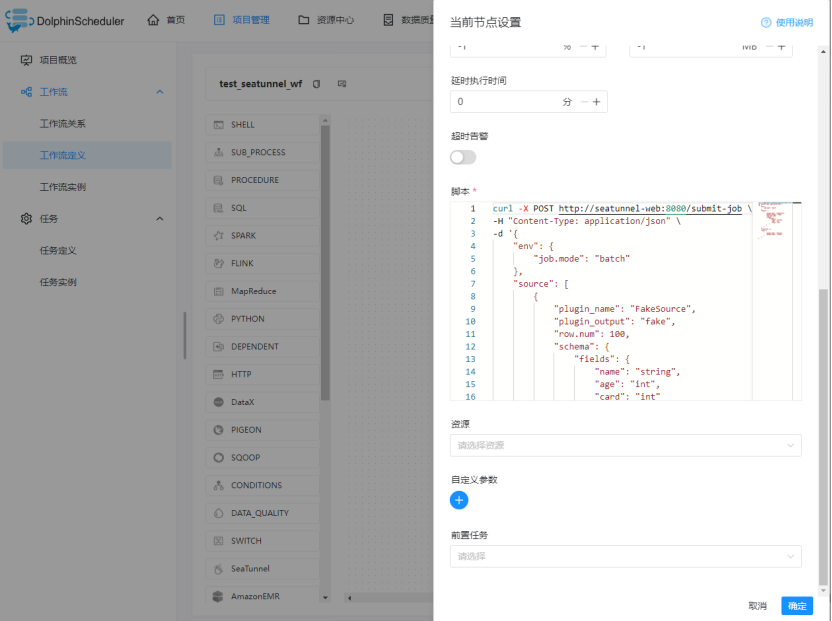Select the SHELL task icon

(219, 125)
